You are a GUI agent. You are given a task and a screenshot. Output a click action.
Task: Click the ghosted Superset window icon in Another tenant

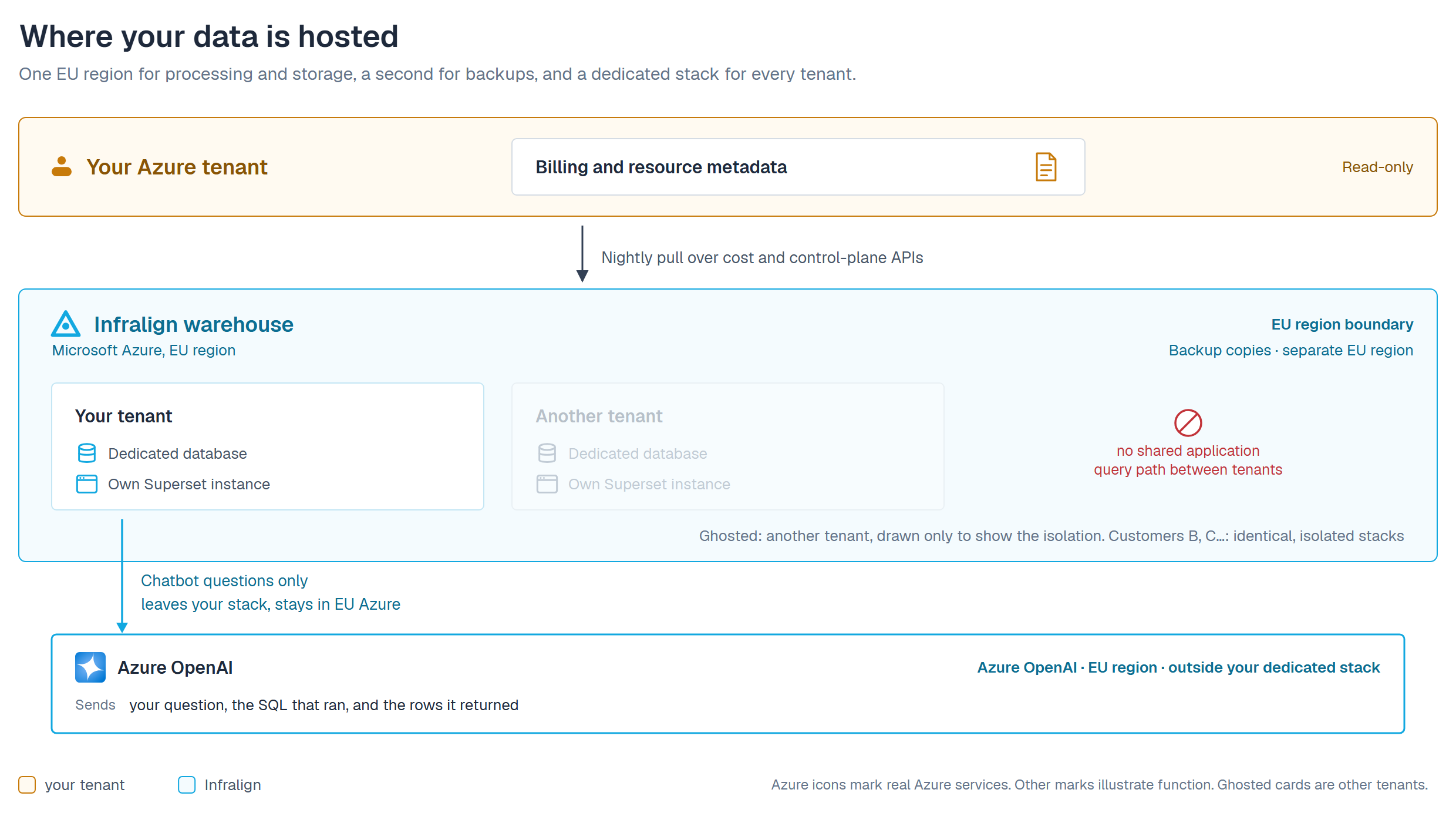547,484
